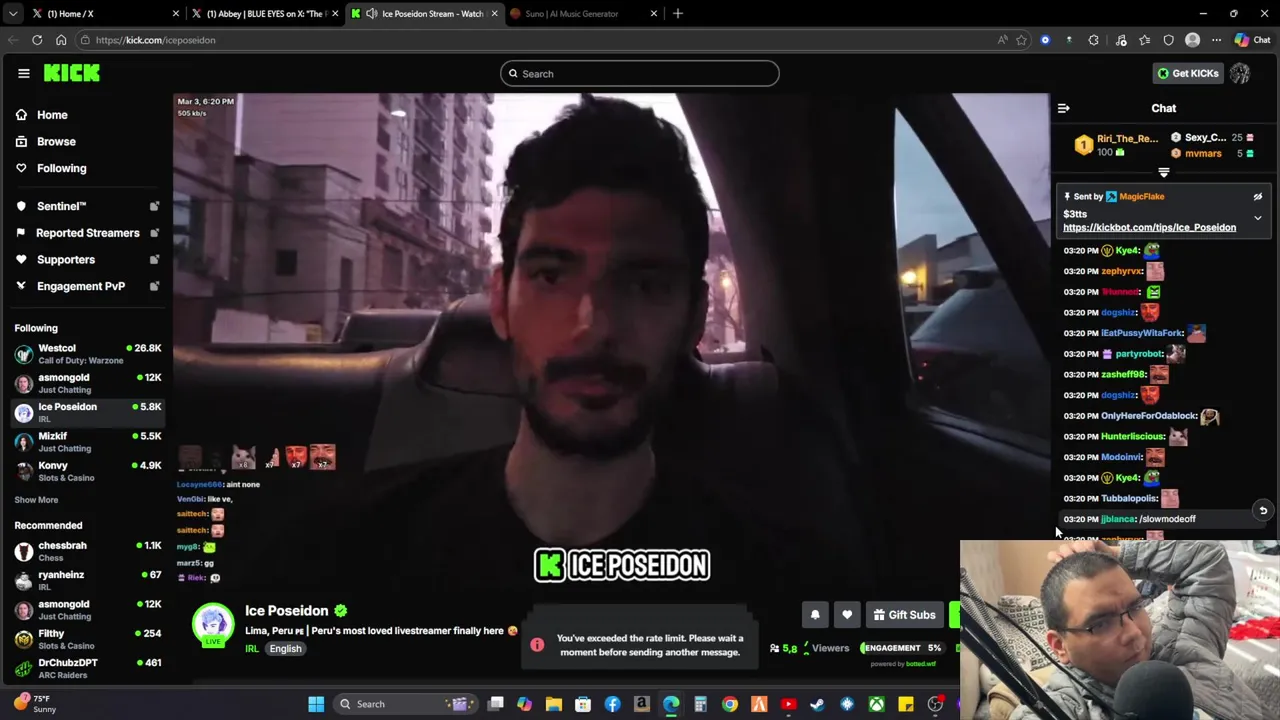Click weather widget 75°F Sunny
Screen dimensions: 1280x720
[x=36, y=705]
